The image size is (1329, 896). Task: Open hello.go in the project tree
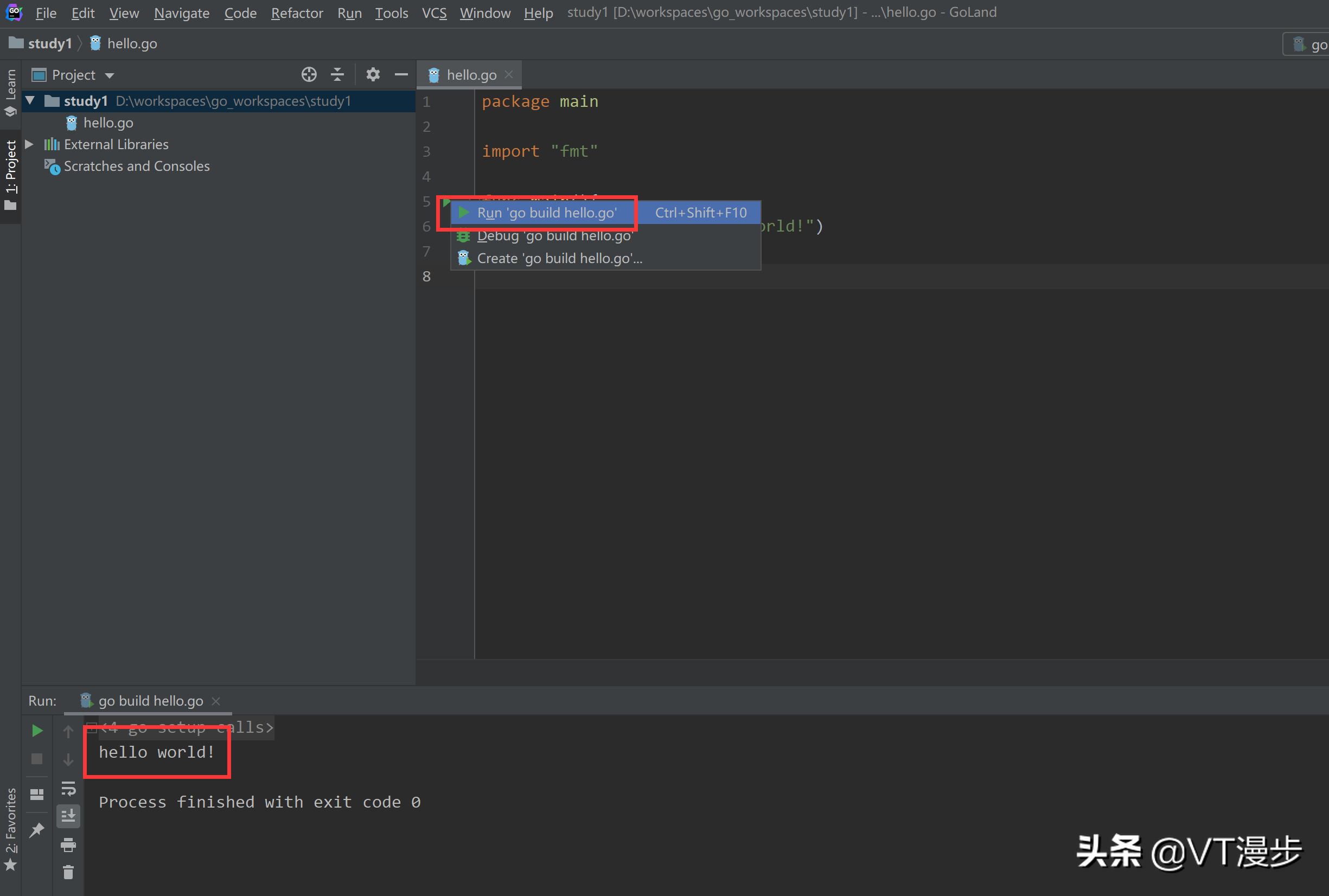(x=107, y=123)
